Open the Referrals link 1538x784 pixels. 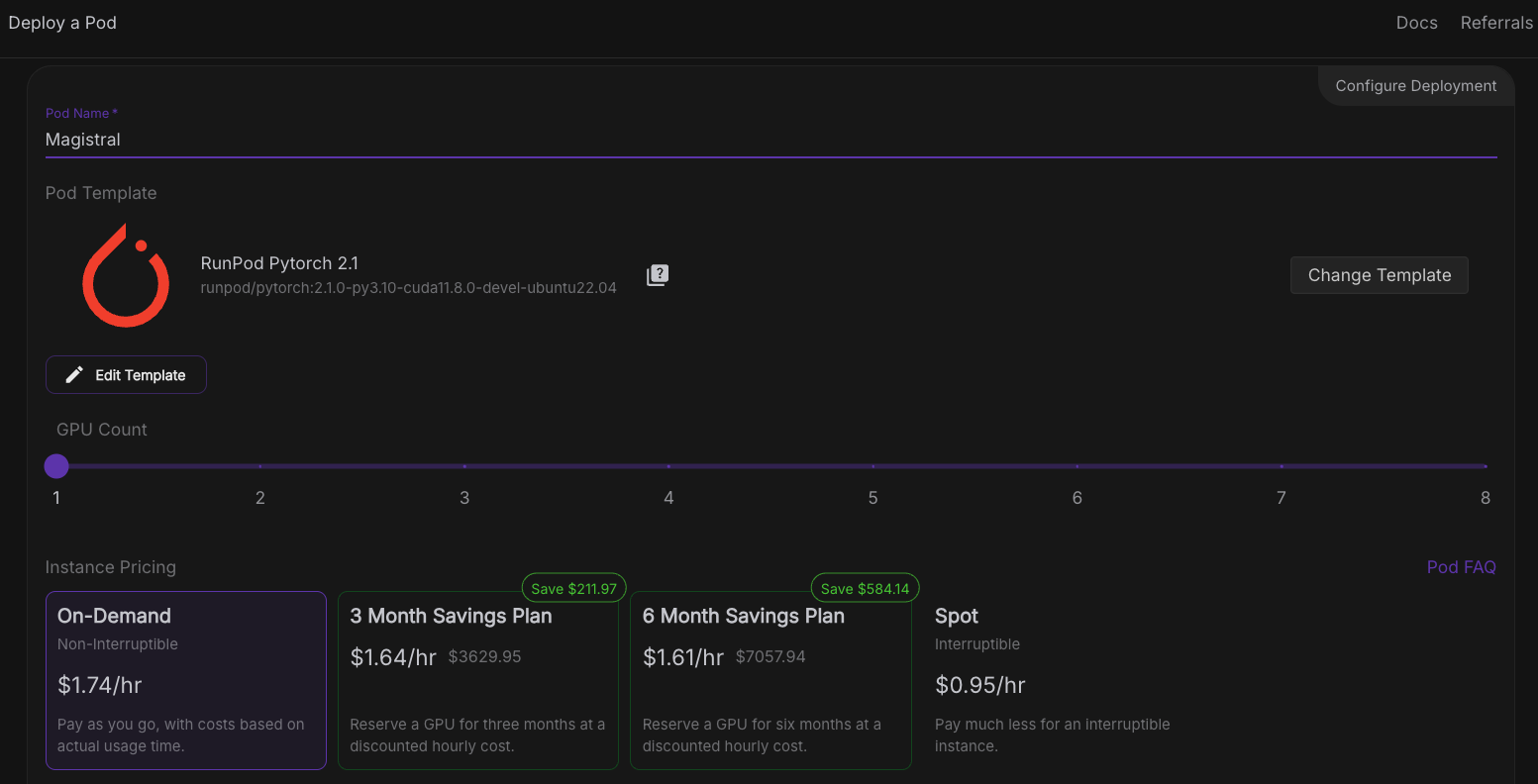pyautogui.click(x=1496, y=23)
